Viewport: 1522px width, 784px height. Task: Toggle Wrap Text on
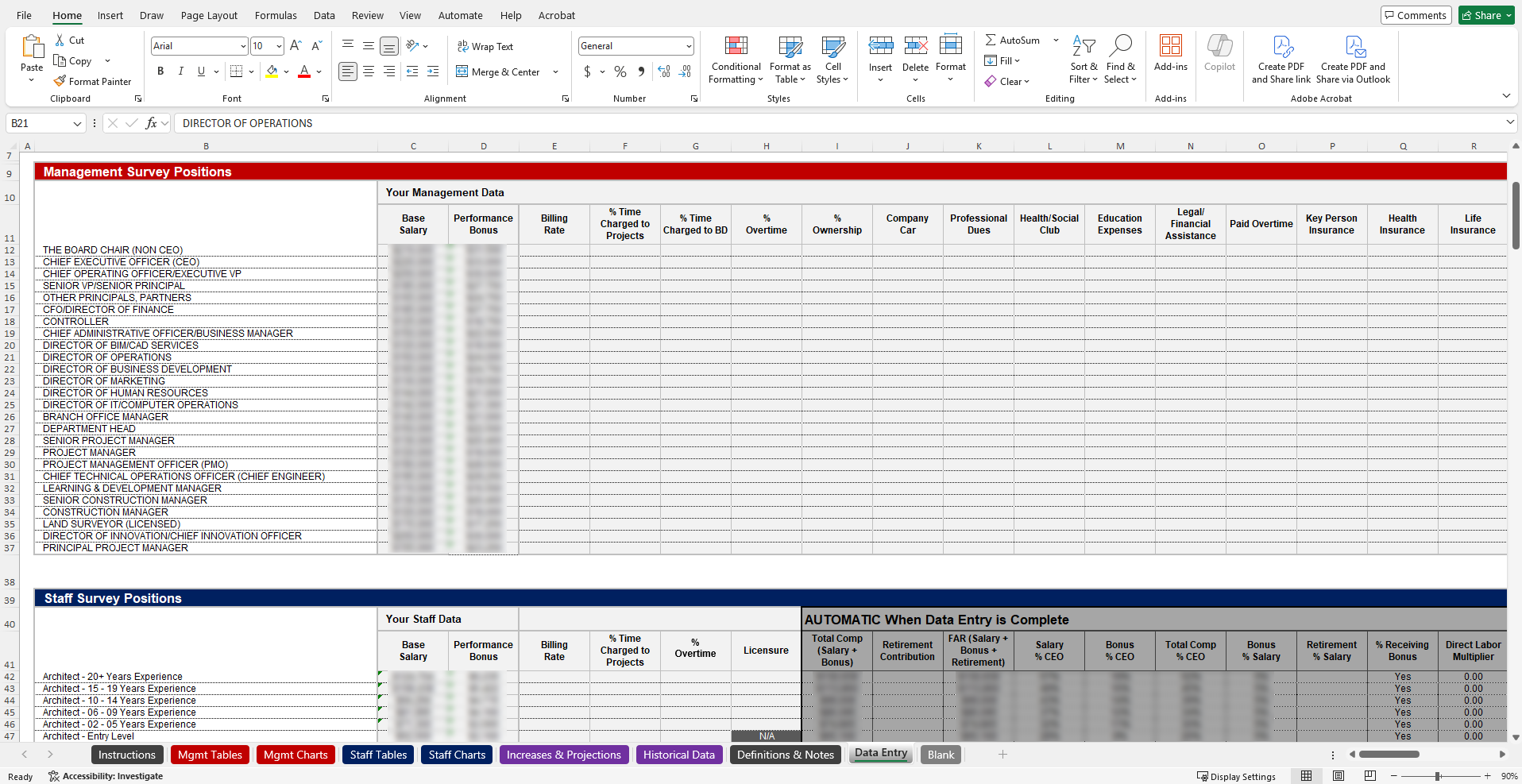tap(485, 46)
